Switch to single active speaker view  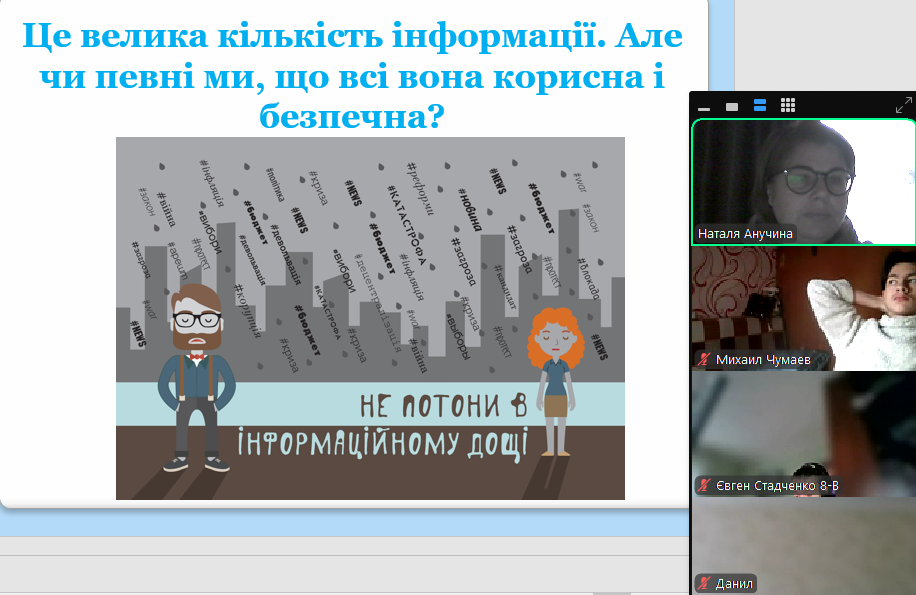pos(732,106)
